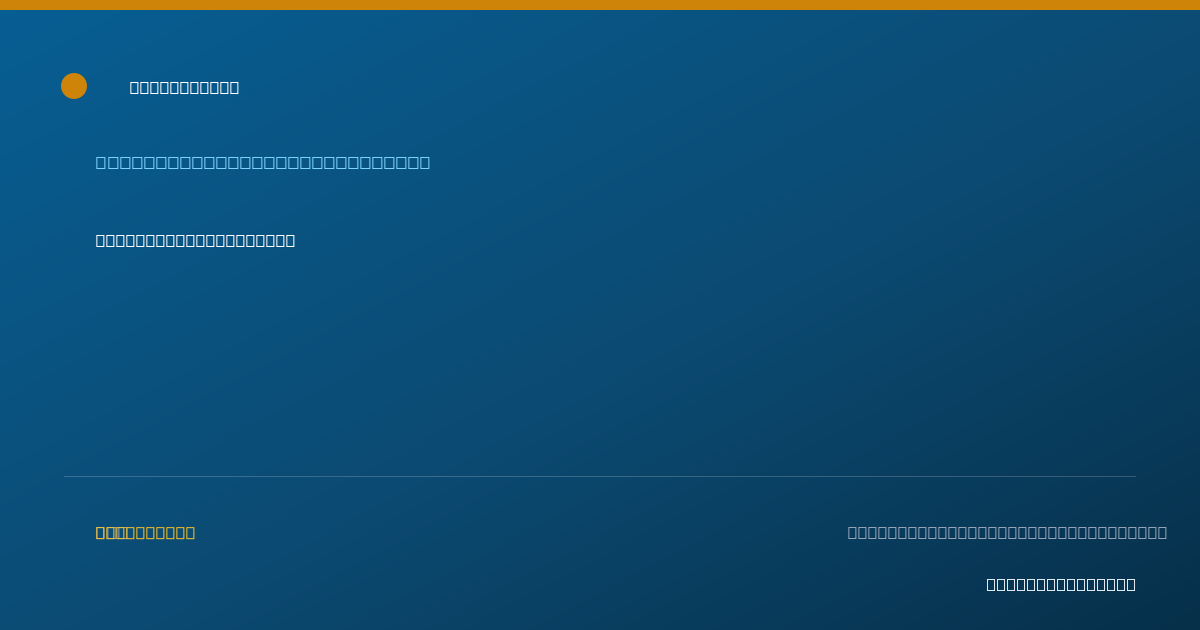Click the white subtitle line below the headline
The image size is (1200, 630).
(195, 240)
